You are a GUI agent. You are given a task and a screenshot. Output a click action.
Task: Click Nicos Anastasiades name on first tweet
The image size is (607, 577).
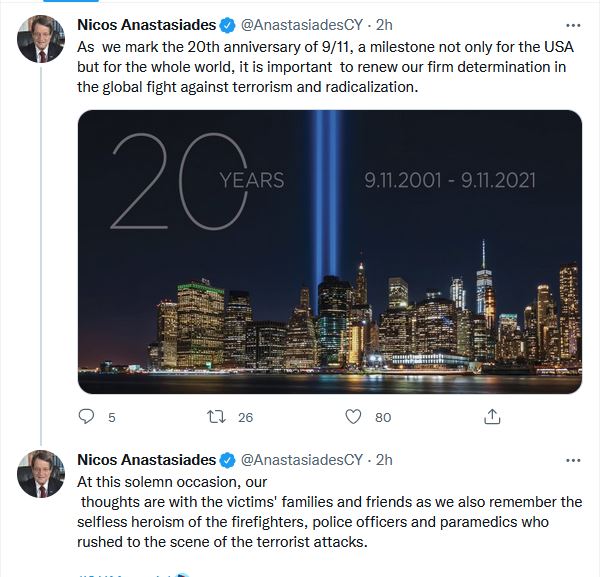[x=147, y=25]
